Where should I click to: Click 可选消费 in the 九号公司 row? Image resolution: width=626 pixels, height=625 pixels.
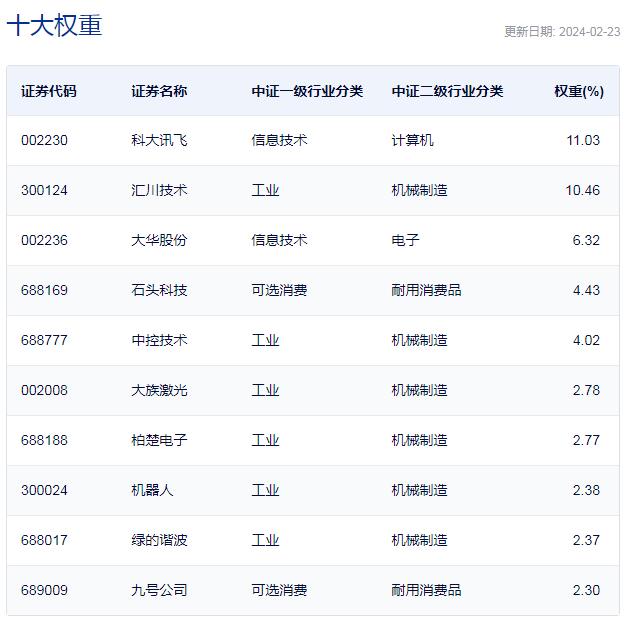click(x=279, y=590)
